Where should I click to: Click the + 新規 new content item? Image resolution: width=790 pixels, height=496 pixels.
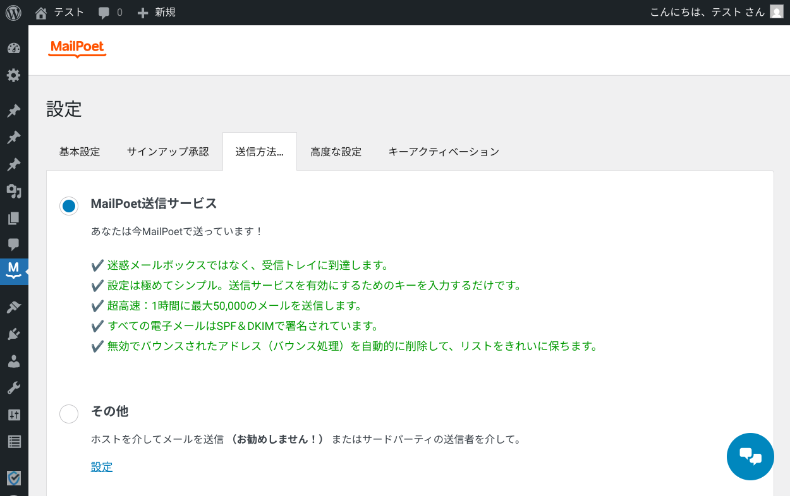(156, 12)
